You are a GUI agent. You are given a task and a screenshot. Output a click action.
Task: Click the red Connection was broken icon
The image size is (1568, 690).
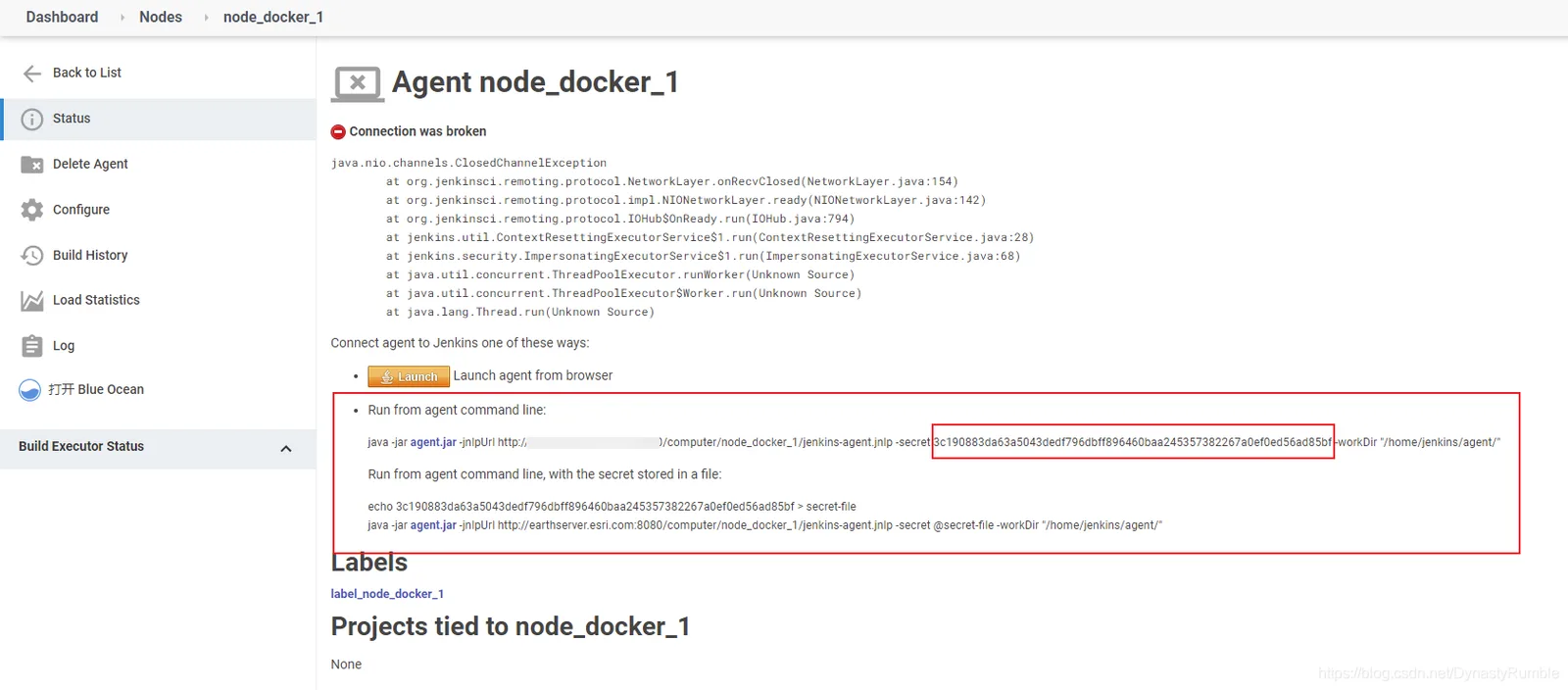(338, 131)
